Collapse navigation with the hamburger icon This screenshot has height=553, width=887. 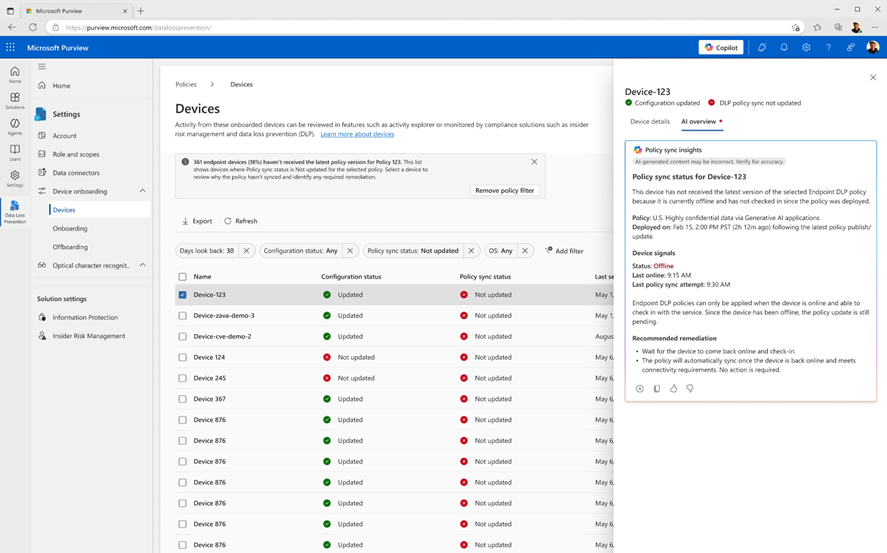42,66
